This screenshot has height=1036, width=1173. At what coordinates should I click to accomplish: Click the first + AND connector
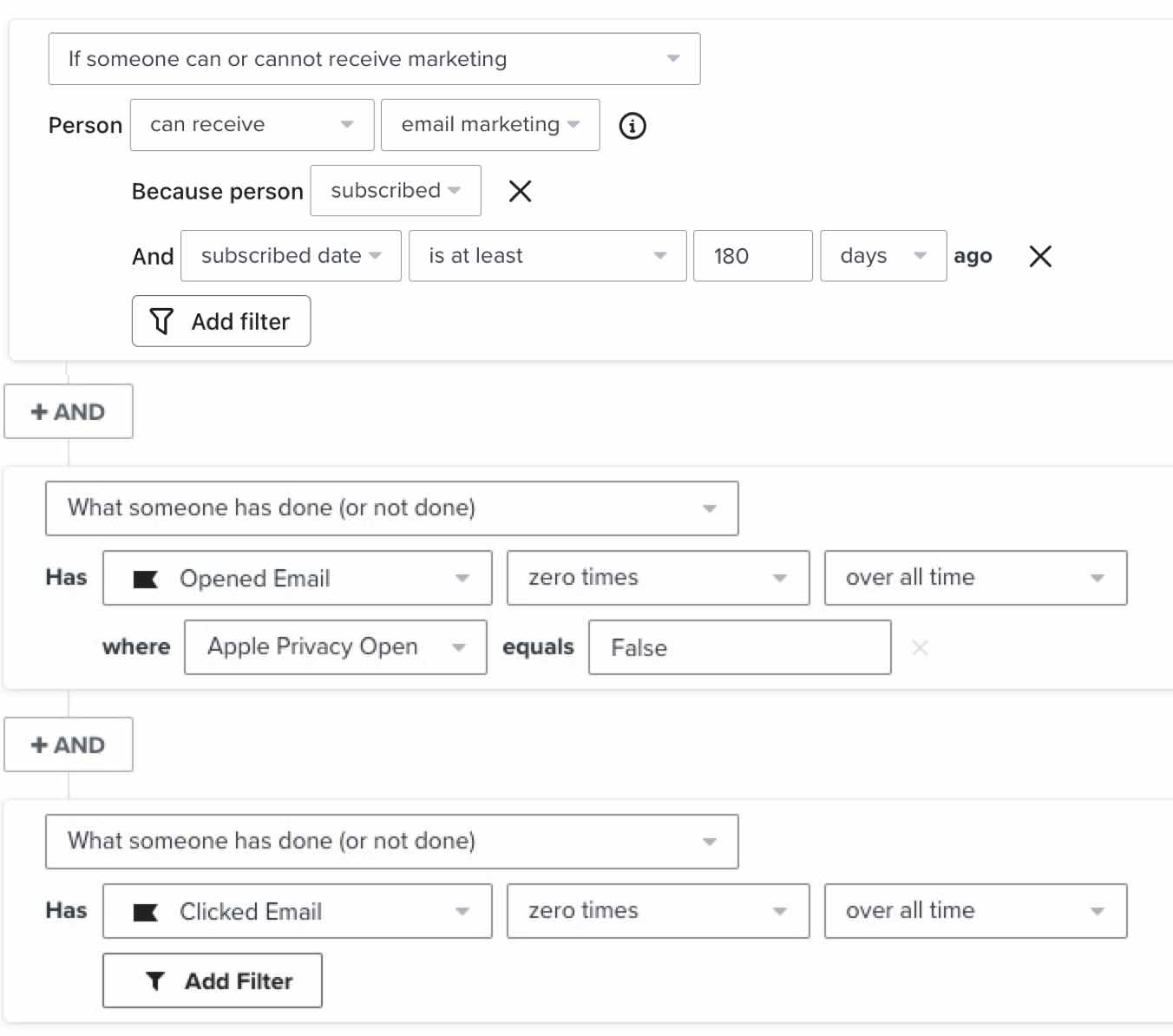(69, 411)
